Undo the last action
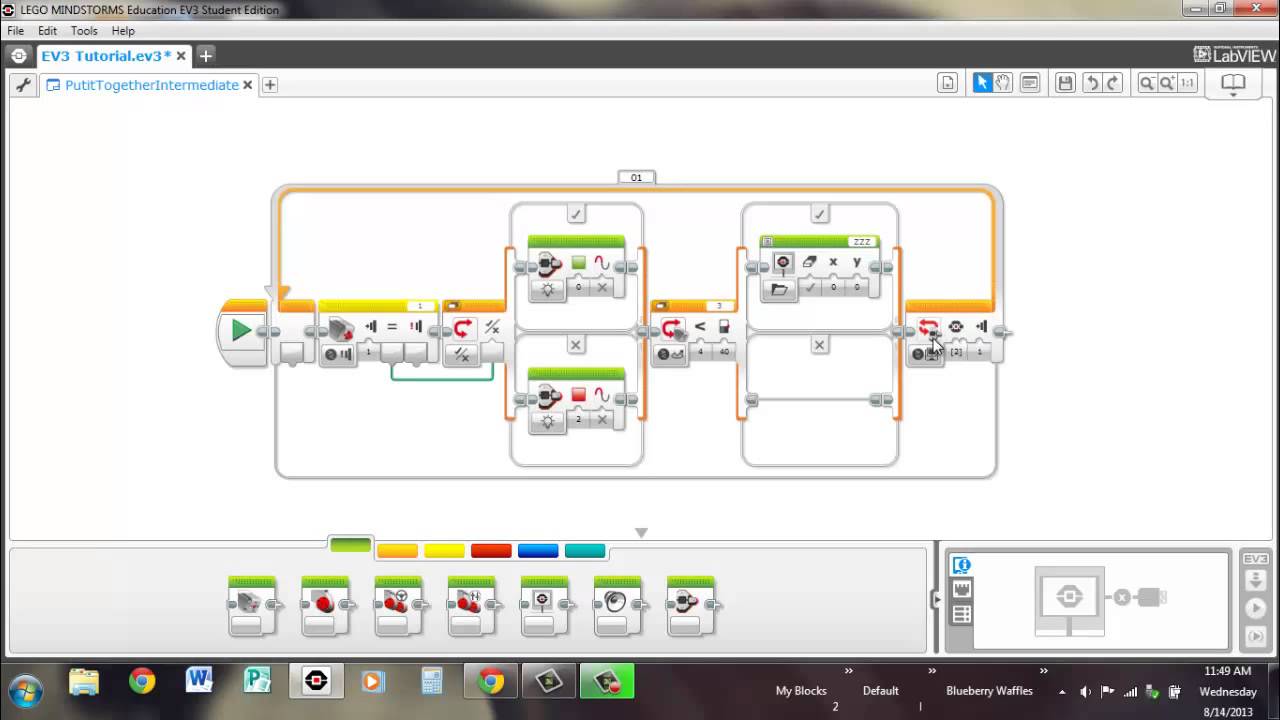Viewport: 1280px width, 720px height. point(1092,83)
